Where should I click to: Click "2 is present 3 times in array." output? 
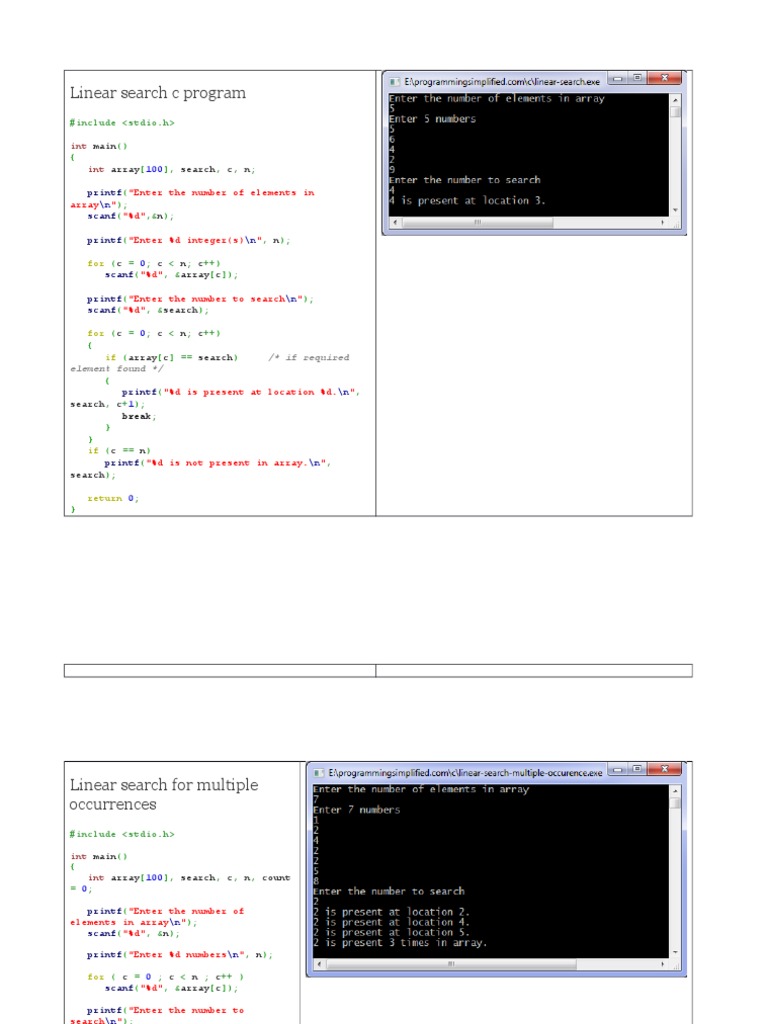tap(400, 943)
